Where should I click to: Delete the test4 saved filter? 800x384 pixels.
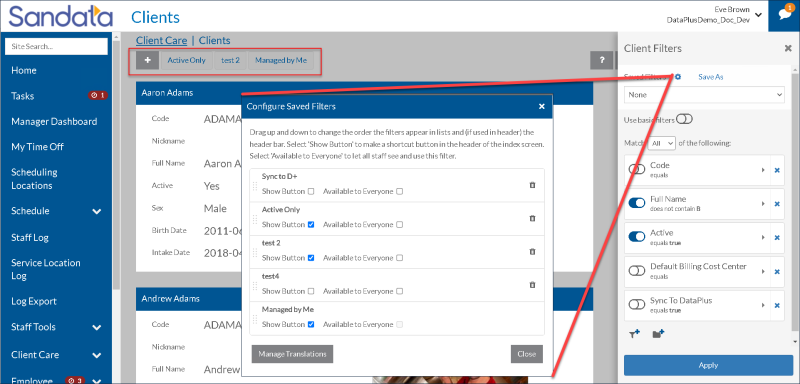532,285
